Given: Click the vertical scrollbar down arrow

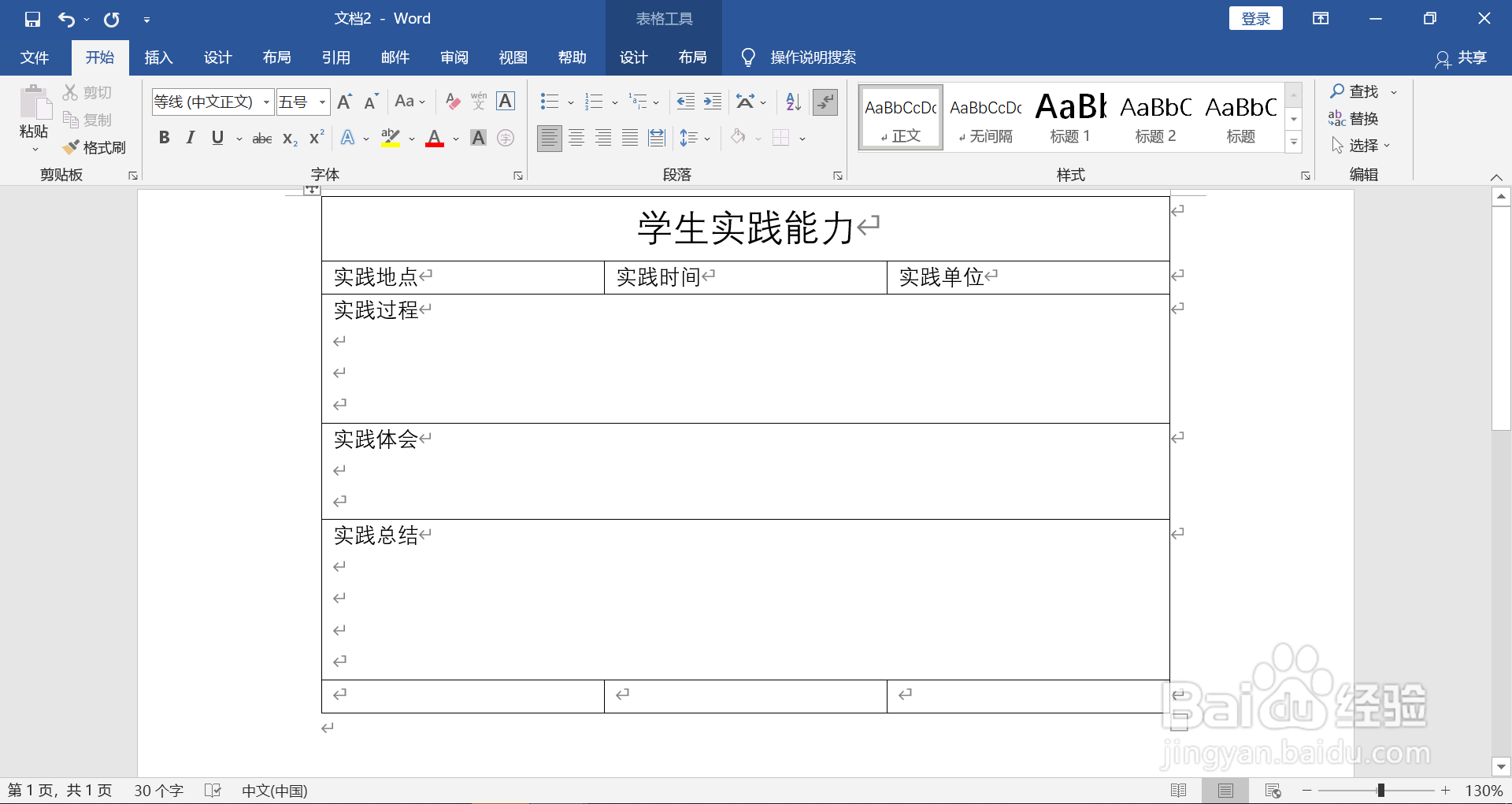Looking at the screenshot, I should (x=1501, y=766).
